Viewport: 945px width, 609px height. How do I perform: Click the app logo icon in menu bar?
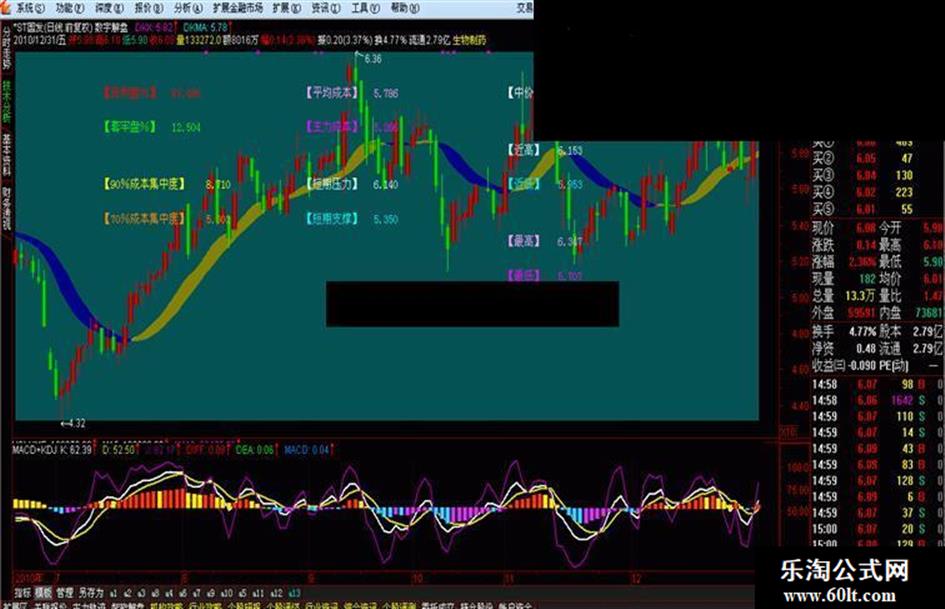point(6,7)
